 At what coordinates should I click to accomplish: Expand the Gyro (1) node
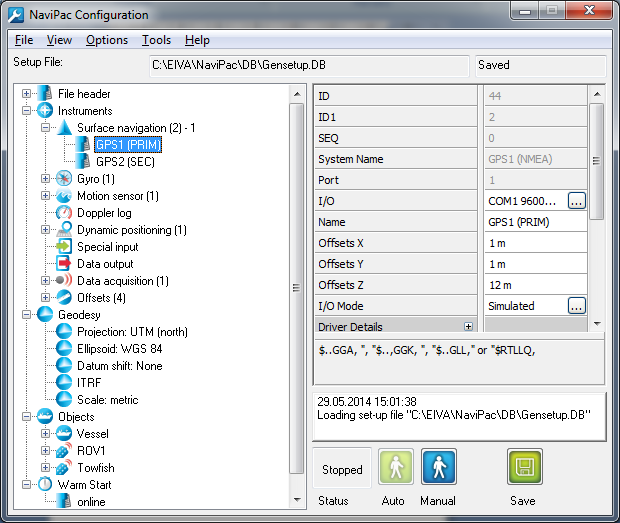[x=45, y=179]
